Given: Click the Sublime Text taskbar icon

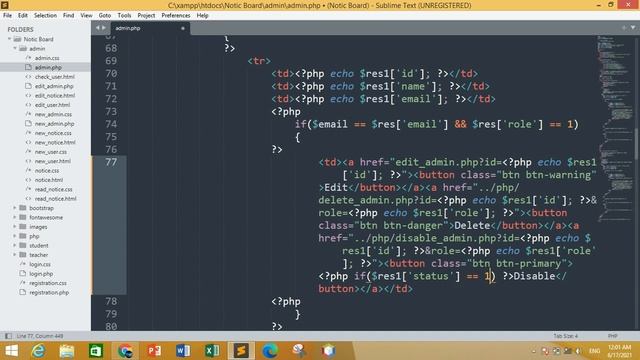Looking at the screenshot, I should pos(241,351).
